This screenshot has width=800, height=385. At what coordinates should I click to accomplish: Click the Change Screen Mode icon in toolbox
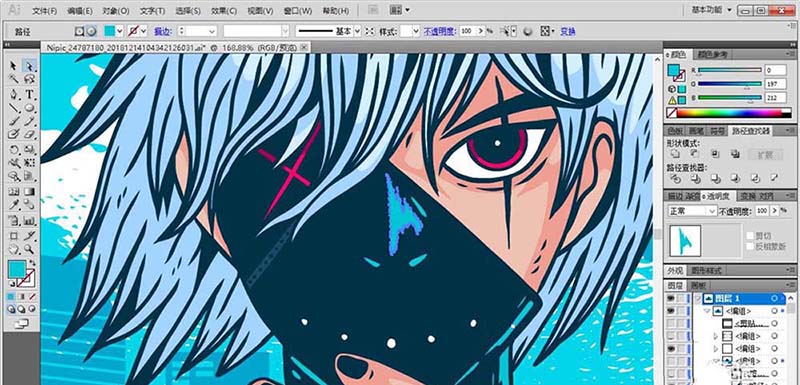coord(21,323)
